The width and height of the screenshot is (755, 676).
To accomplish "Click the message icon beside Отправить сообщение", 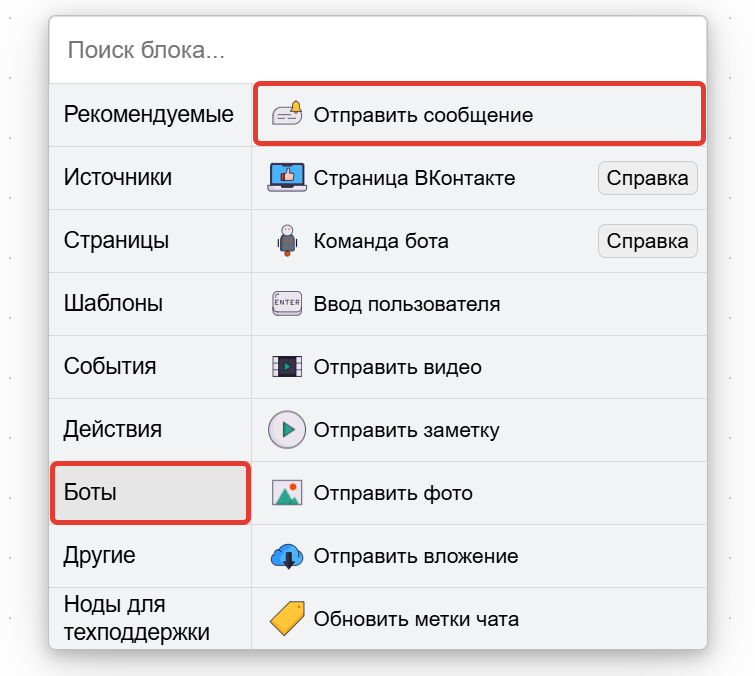I will (287, 114).
